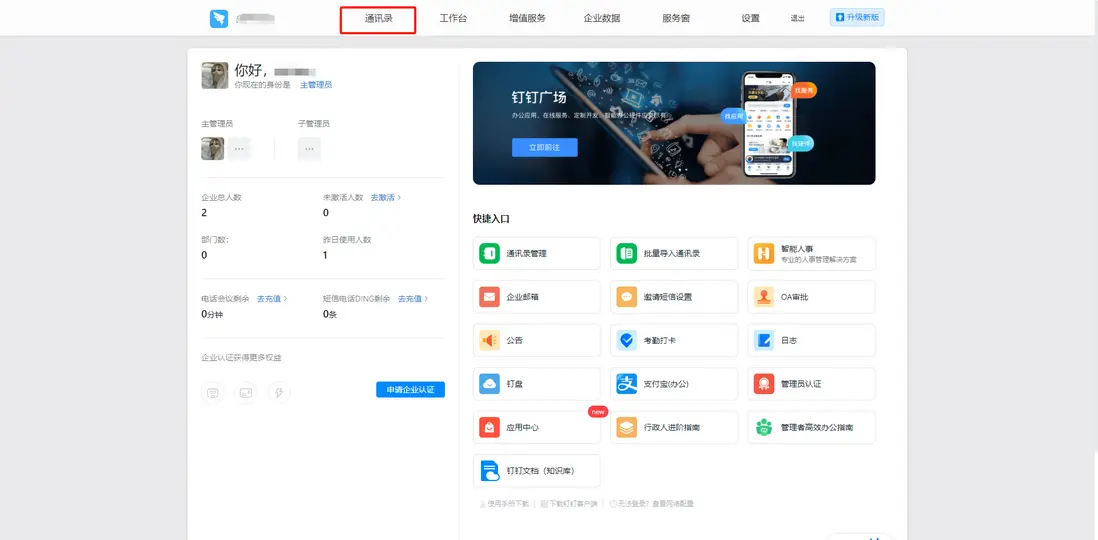The image size is (1098, 540).
Task: Click the 钉钉广场 banner title
Action: coord(539,97)
